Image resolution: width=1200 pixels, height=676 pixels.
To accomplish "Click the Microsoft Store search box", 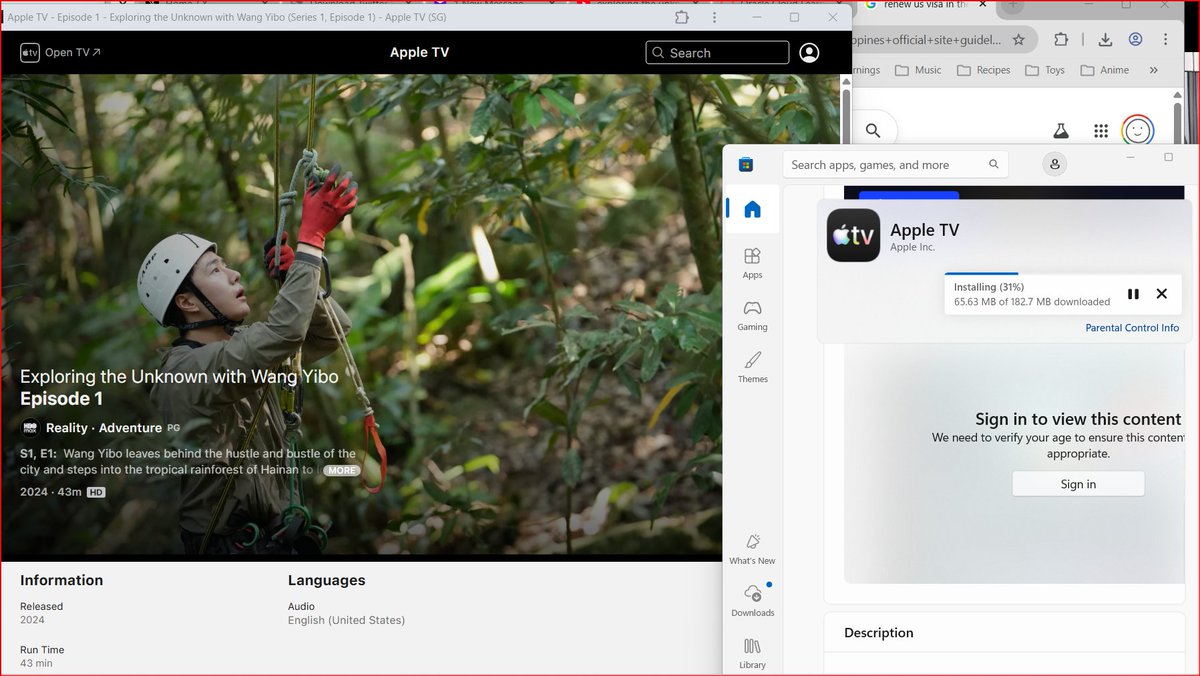I will tap(895, 165).
